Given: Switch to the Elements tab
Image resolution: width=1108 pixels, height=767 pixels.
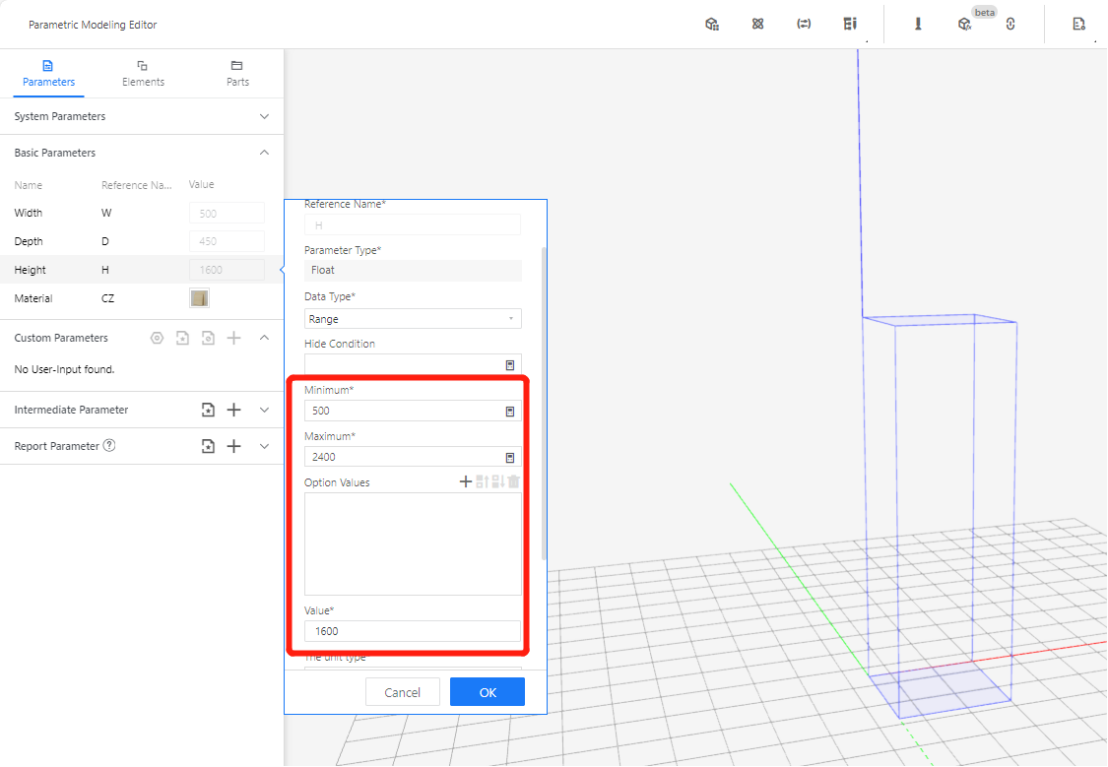Looking at the screenshot, I should point(143,73).
